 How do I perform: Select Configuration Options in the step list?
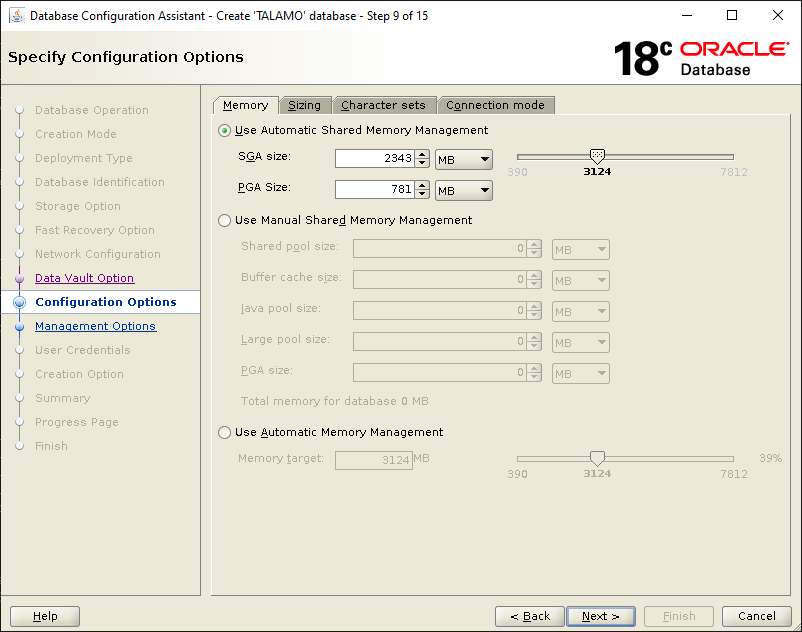coord(106,302)
